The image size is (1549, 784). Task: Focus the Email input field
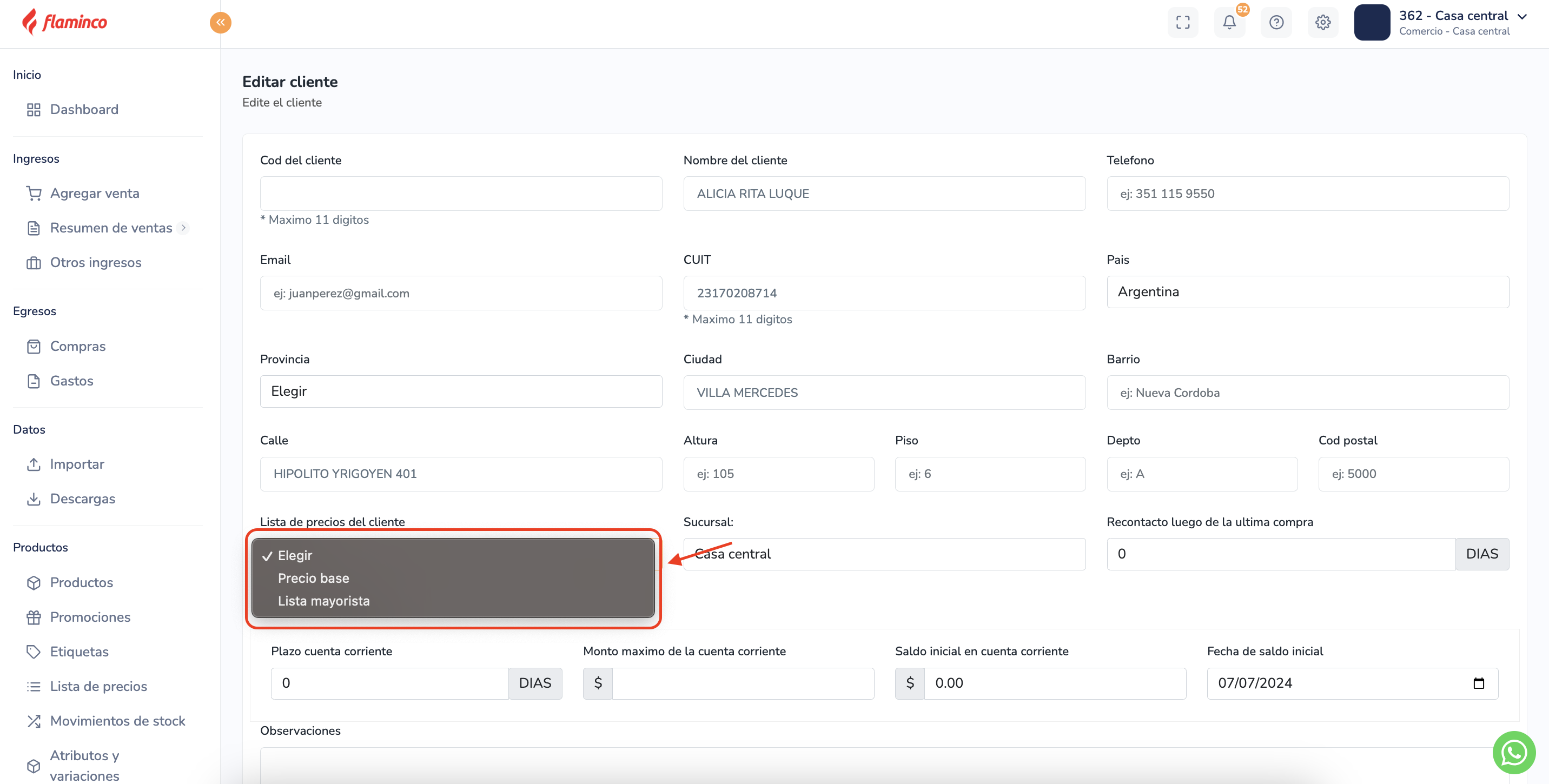point(461,294)
